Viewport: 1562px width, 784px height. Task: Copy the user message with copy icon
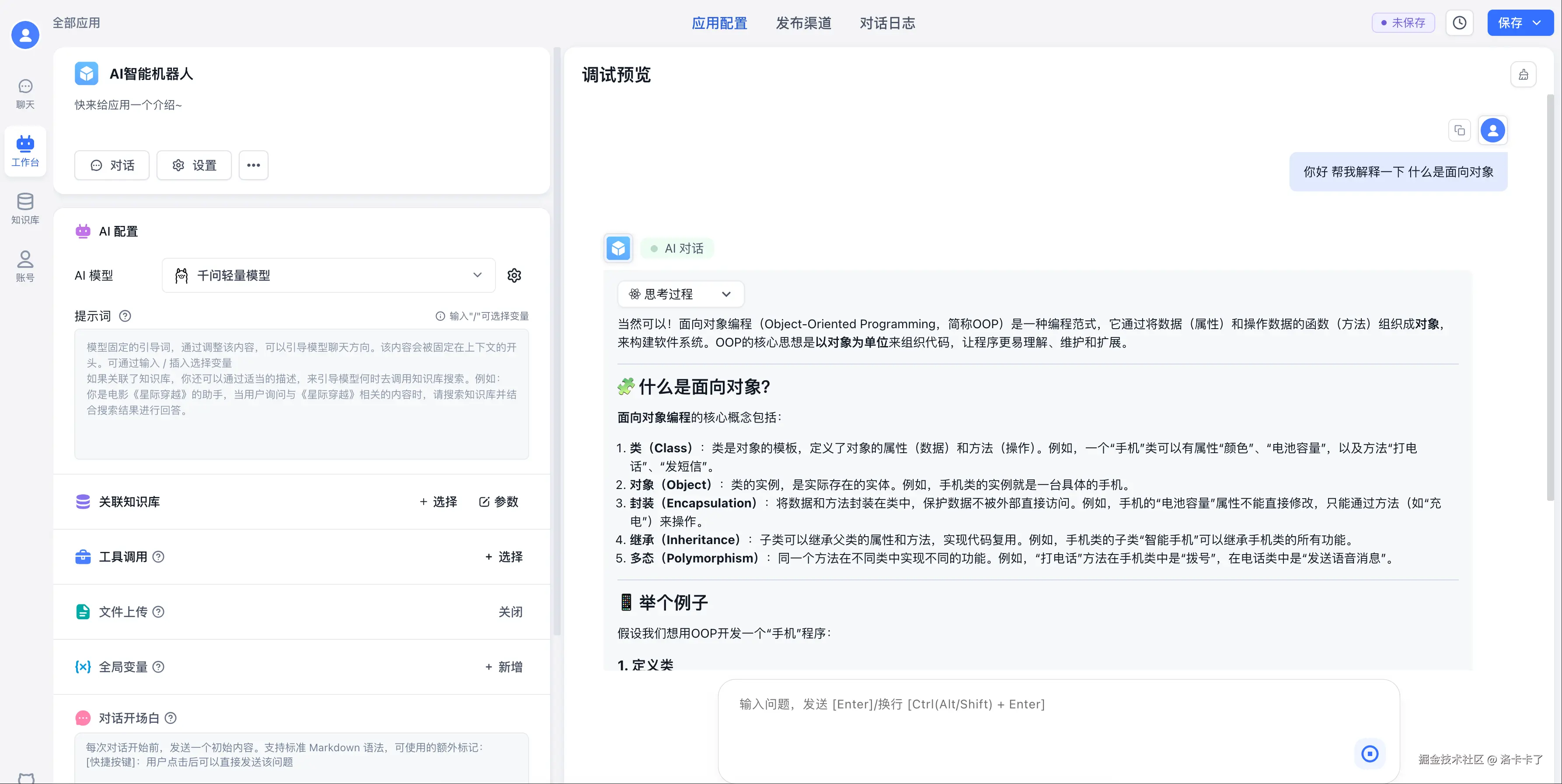(x=1459, y=130)
